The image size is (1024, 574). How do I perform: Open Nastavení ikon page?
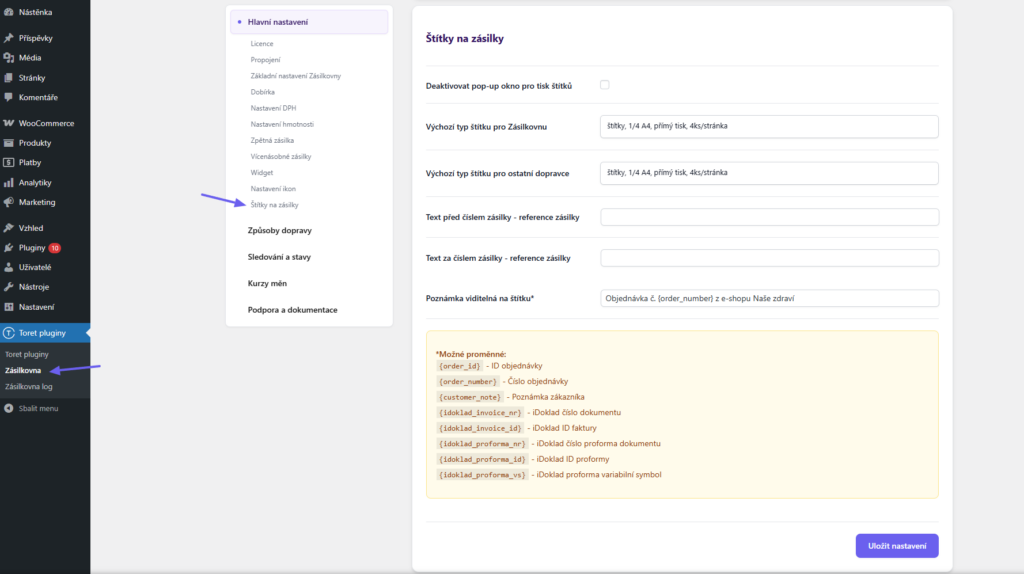[x=273, y=189]
